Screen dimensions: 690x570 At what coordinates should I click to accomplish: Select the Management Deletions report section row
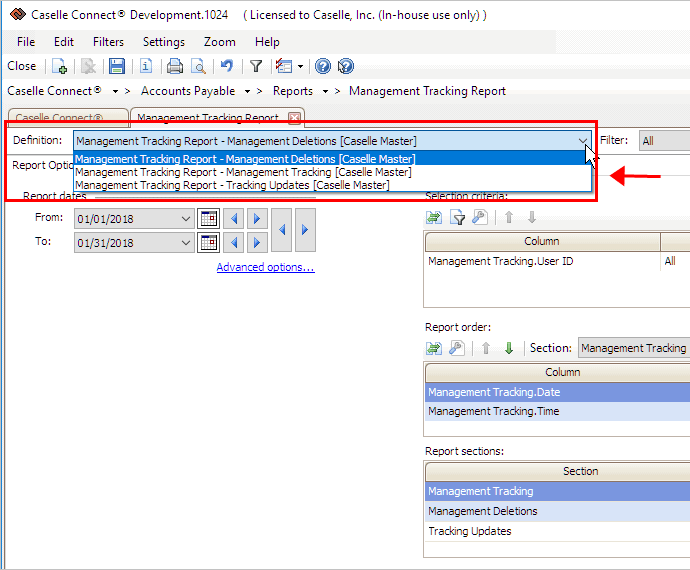point(482,511)
